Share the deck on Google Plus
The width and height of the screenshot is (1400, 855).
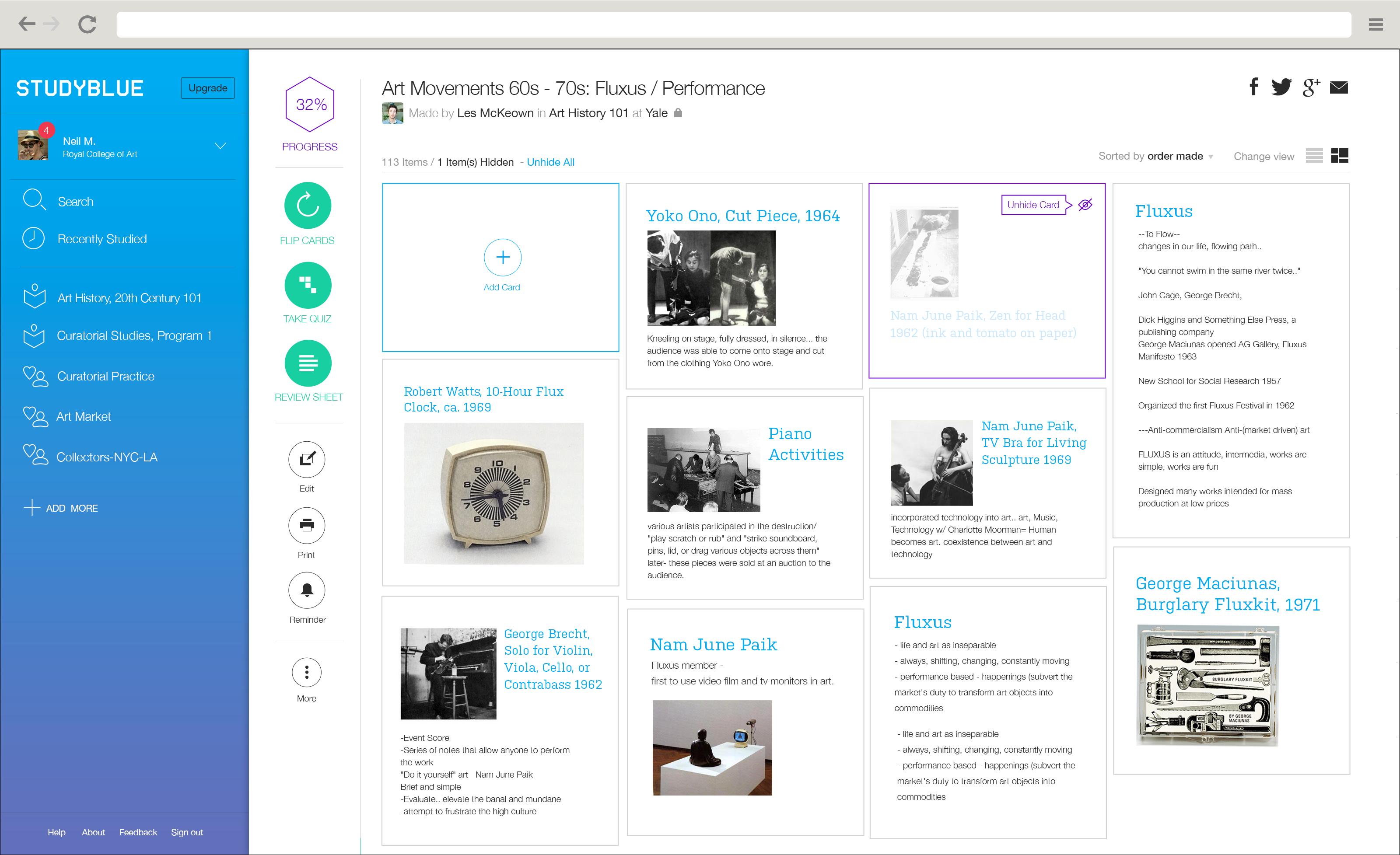(1311, 87)
